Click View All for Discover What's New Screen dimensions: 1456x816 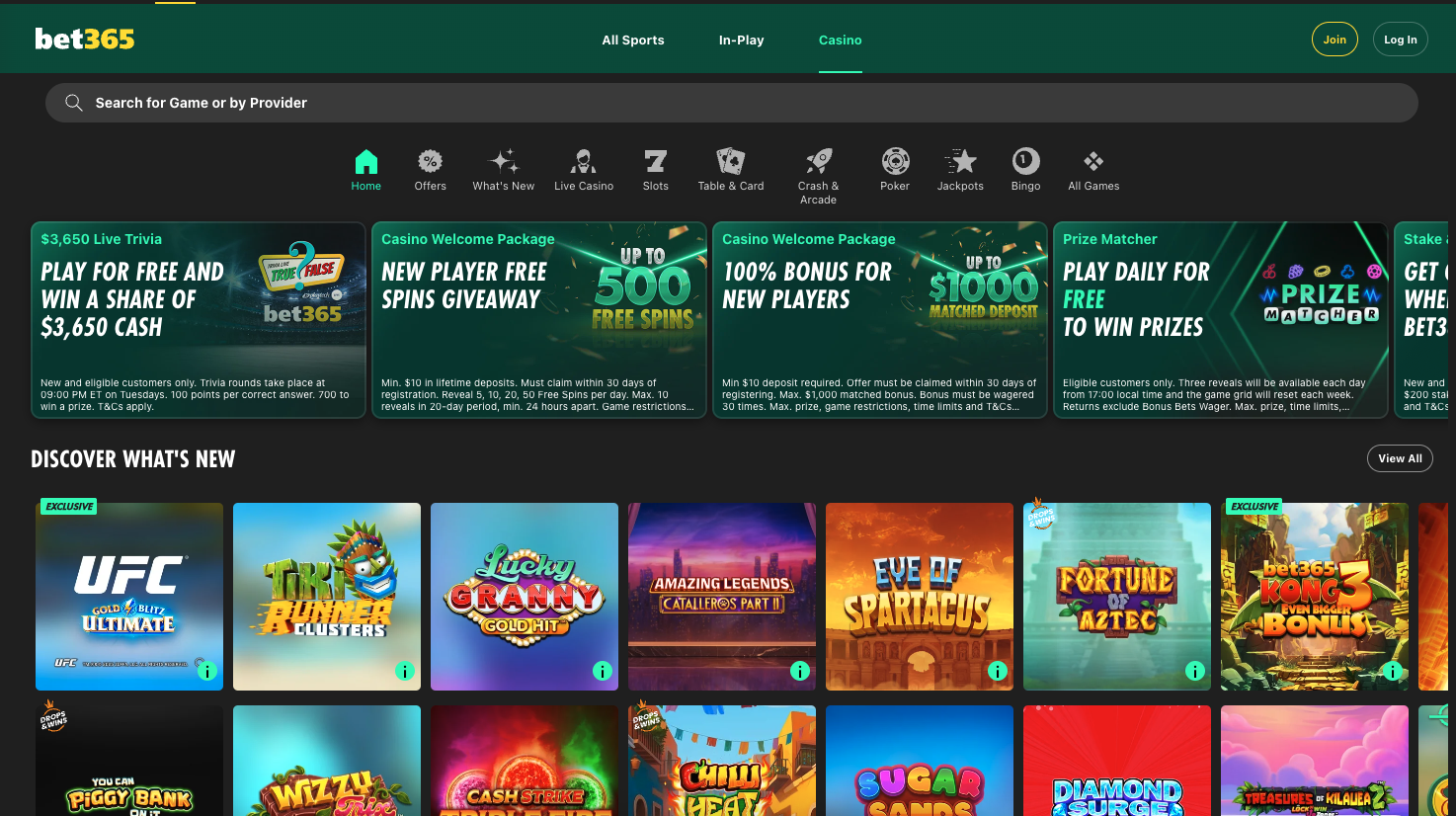(1400, 458)
